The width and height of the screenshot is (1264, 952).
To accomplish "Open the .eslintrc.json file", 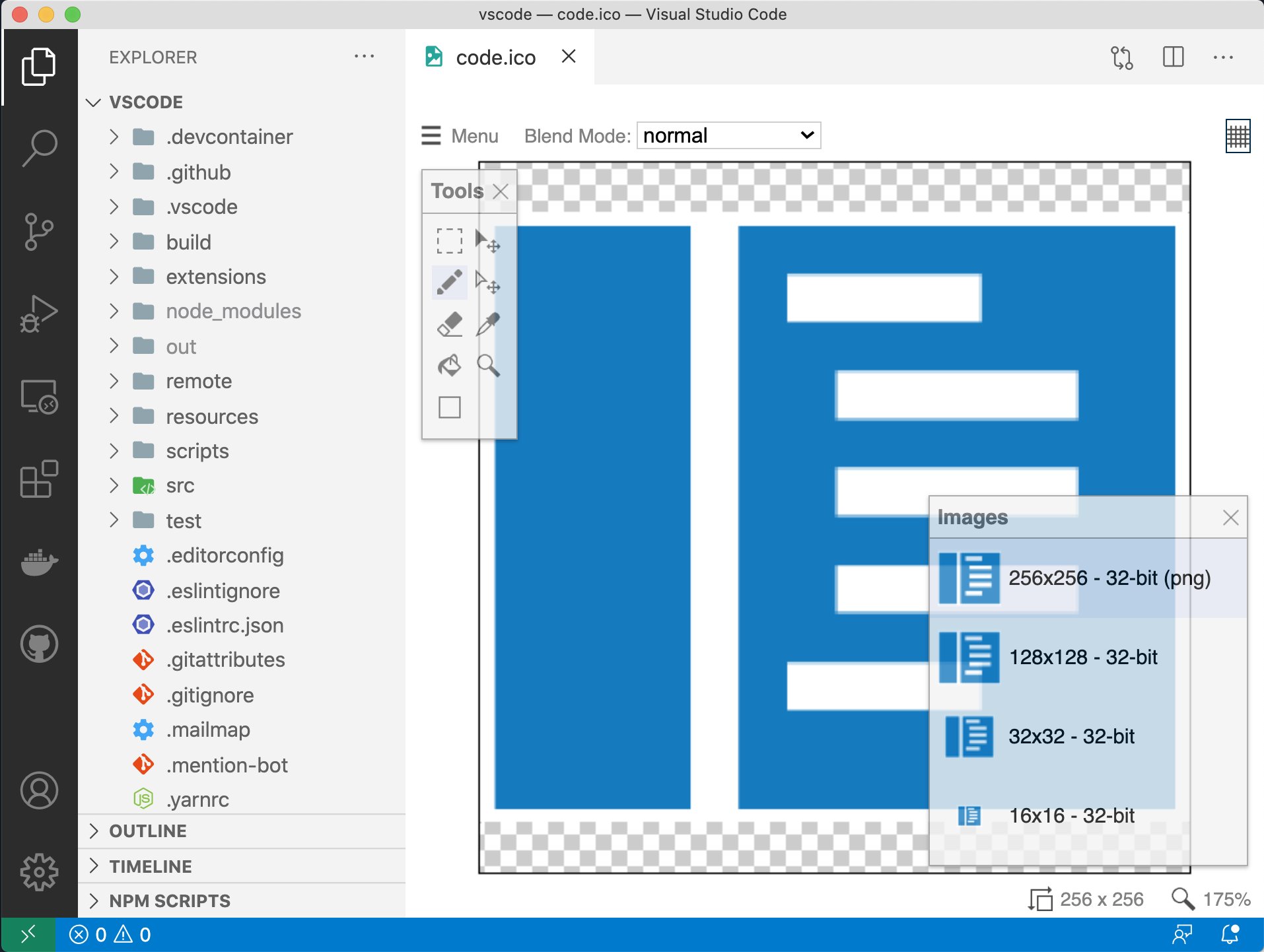I will (242, 625).
